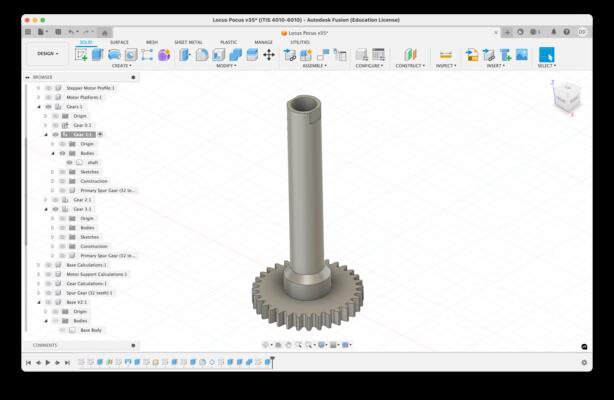Open the INSPECT menu label

[446, 66]
